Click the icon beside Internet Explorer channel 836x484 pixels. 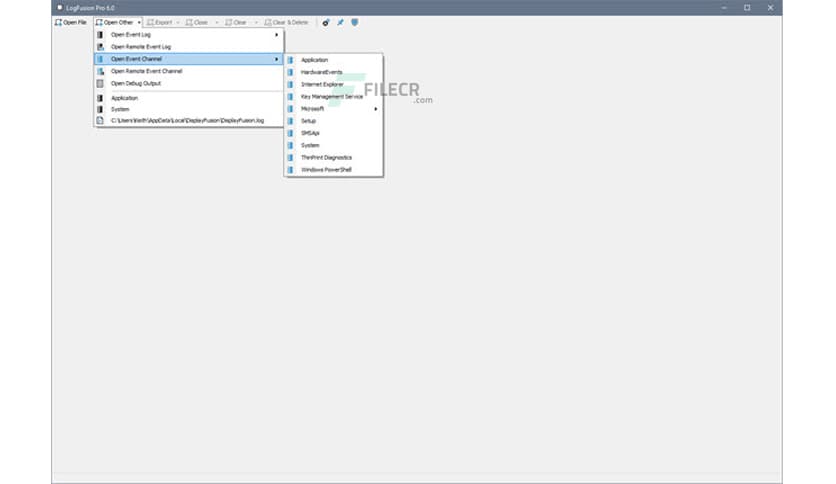(x=291, y=85)
